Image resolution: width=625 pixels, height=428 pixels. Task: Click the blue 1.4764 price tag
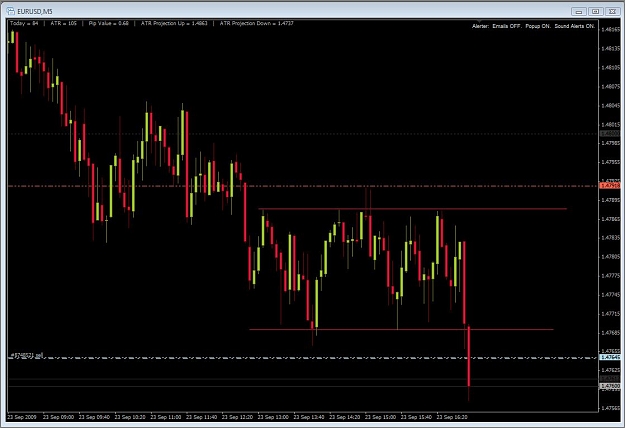pos(610,357)
